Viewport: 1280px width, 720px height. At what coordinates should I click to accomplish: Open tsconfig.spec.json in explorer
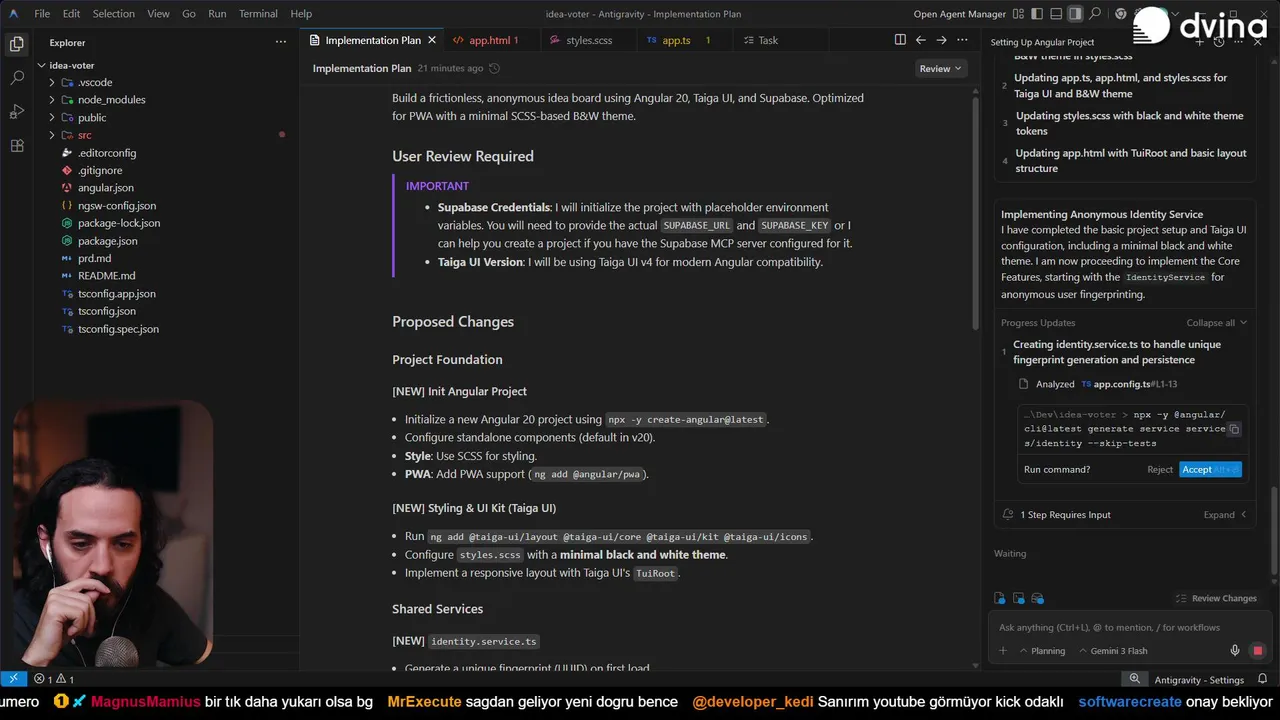[118, 329]
